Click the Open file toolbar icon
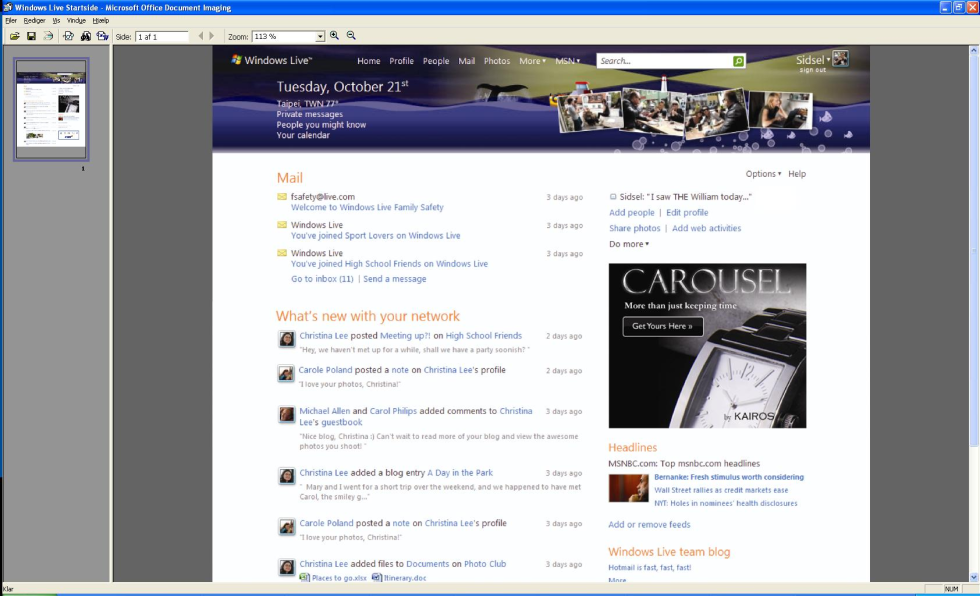The width and height of the screenshot is (980, 596). coord(15,36)
